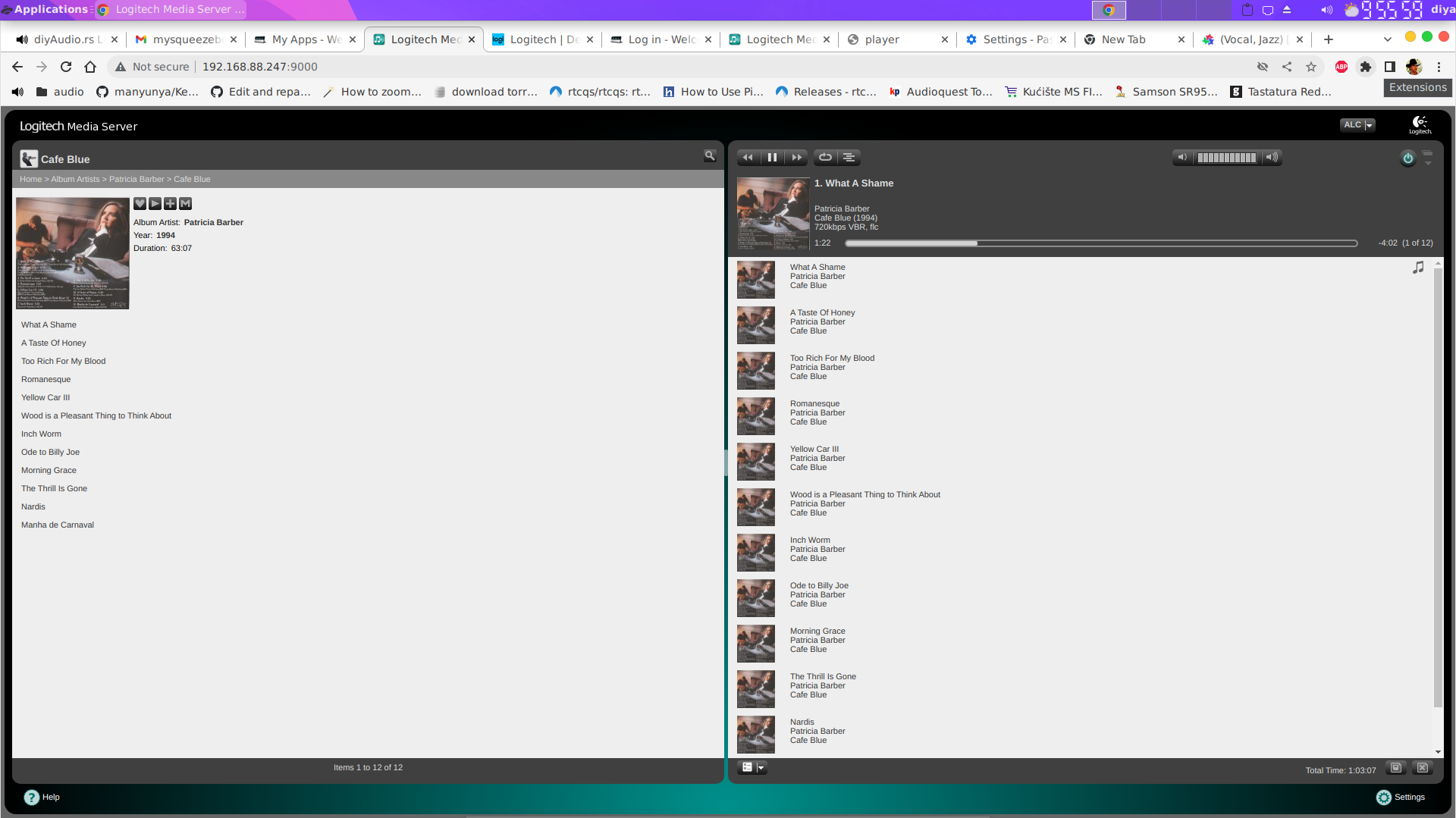This screenshot has width=1456, height=818.
Task: Open the Cafe Blue album cover in browse panel
Action: click(x=73, y=253)
